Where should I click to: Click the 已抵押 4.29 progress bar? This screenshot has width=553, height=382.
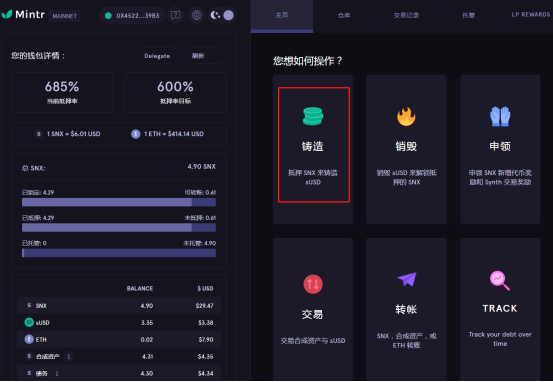click(119, 228)
